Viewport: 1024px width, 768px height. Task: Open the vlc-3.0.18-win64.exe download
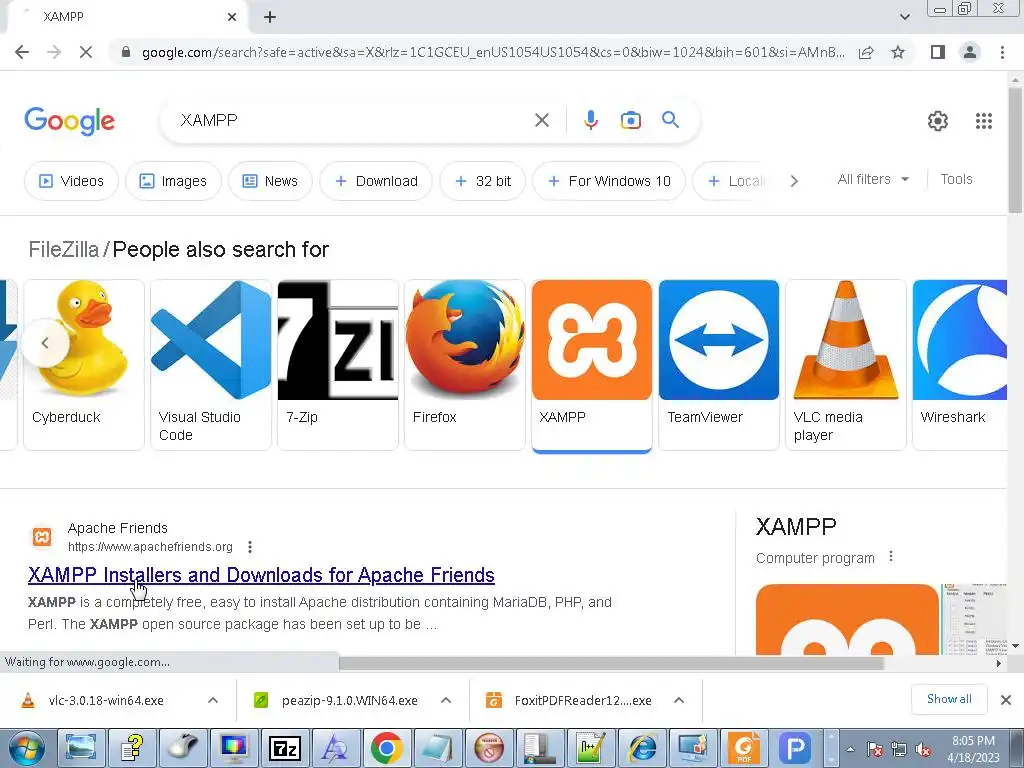point(106,701)
